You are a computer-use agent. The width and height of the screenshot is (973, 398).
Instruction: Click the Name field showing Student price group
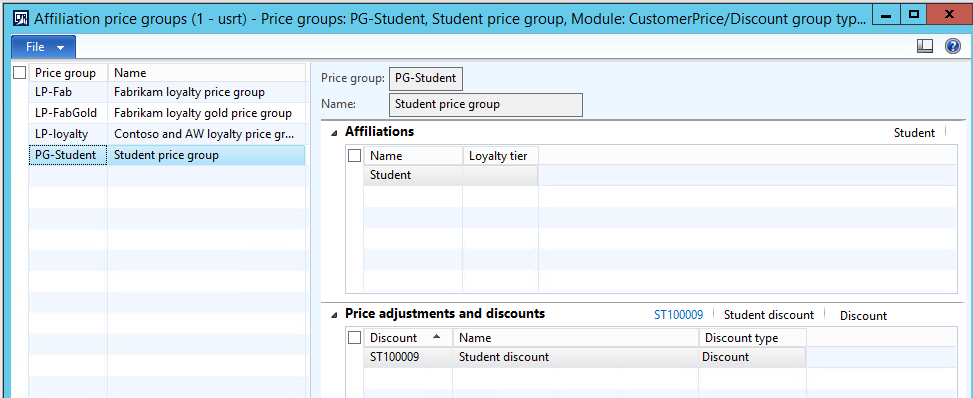click(x=486, y=104)
